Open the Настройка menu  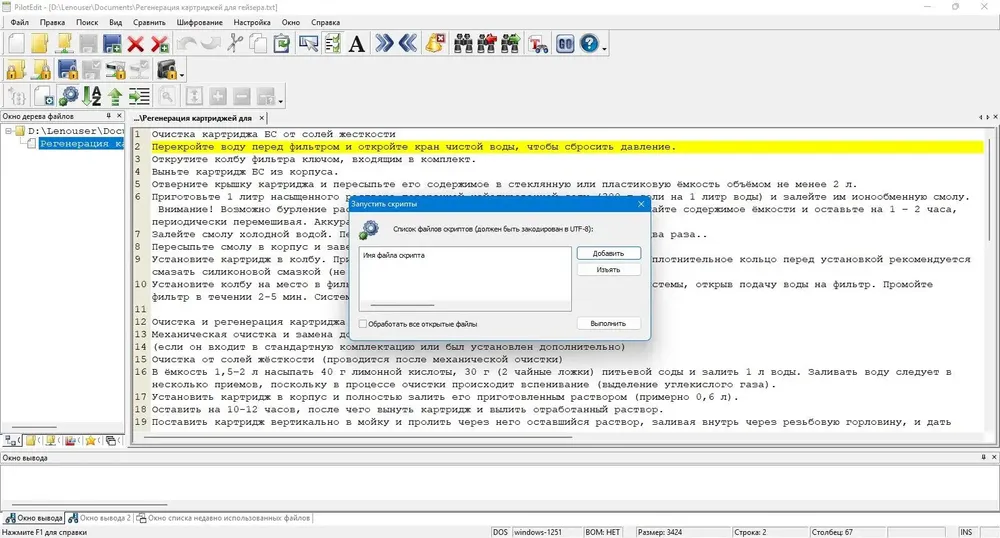coord(252,22)
